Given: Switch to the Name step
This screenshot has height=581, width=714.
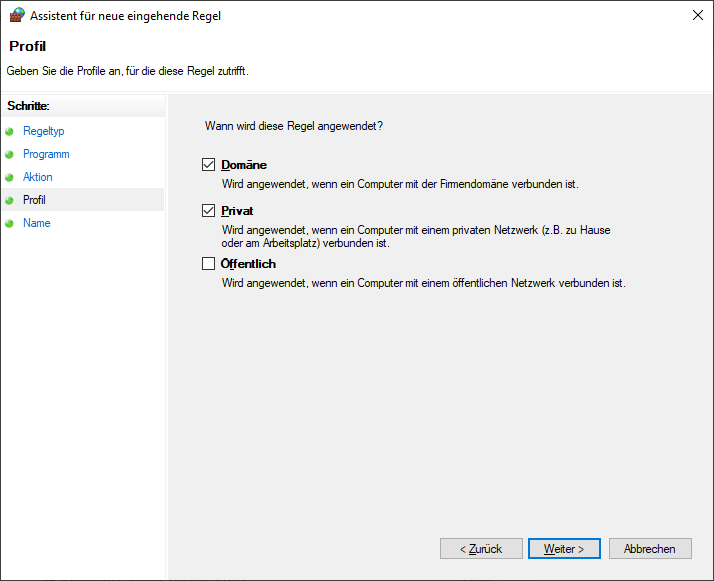Looking at the screenshot, I should click(37, 223).
